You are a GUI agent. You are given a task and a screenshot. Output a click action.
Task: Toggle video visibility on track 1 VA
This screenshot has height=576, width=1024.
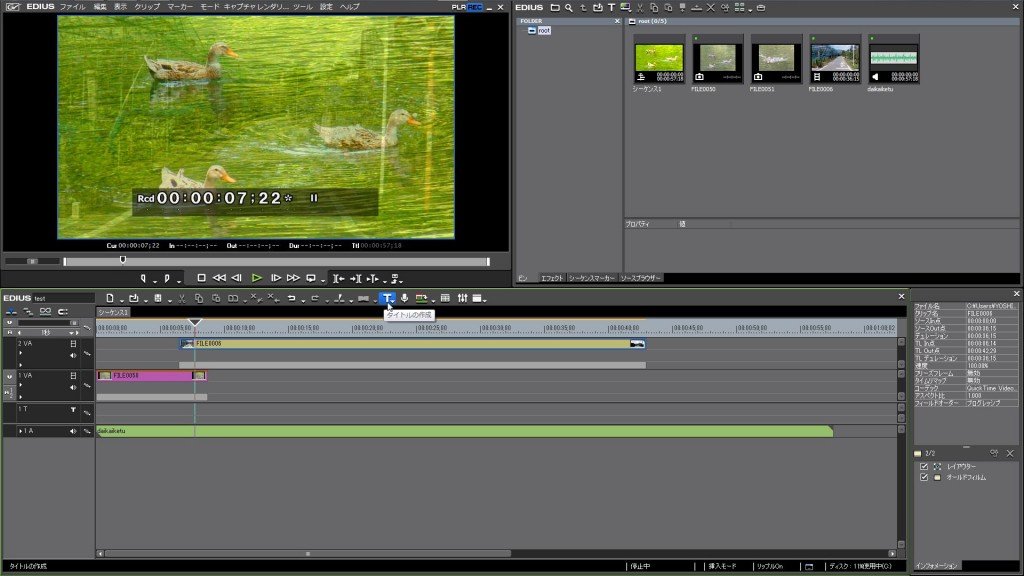click(x=73, y=376)
